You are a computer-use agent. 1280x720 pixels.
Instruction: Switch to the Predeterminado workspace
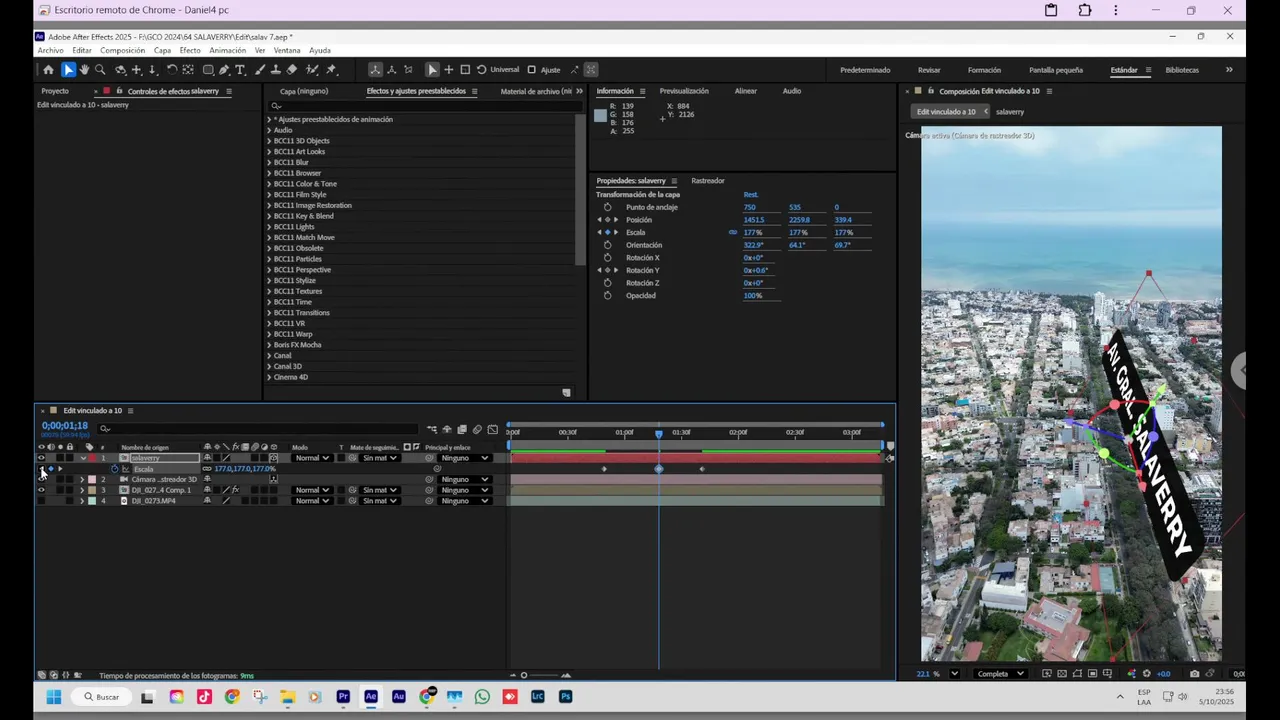865,70
